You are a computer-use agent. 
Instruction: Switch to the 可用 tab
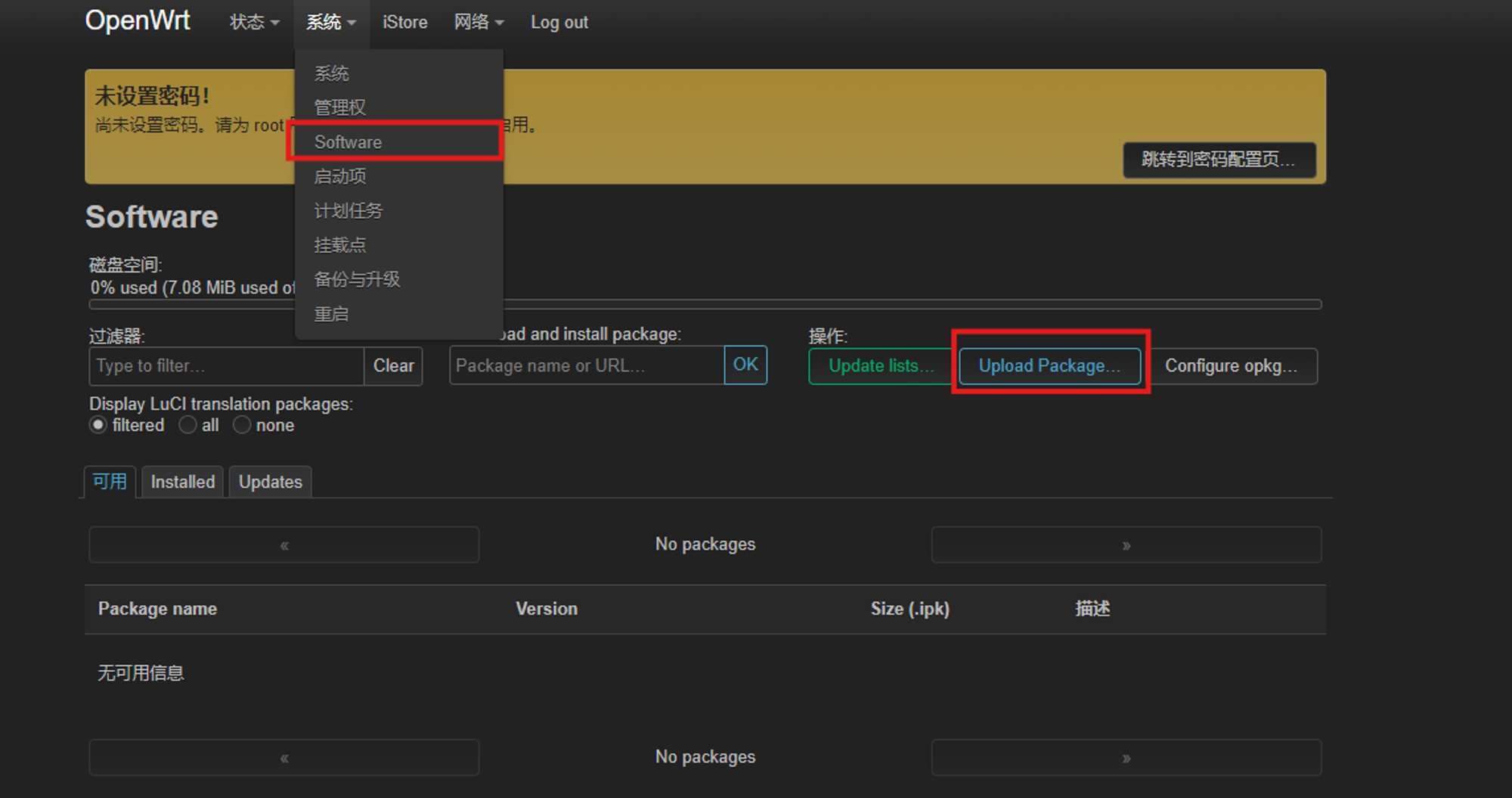tap(110, 482)
